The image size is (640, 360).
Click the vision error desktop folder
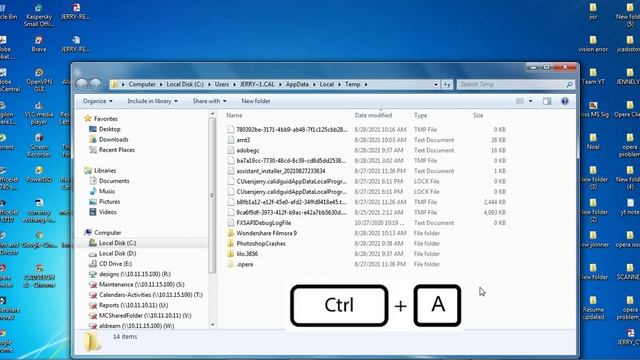593,44
